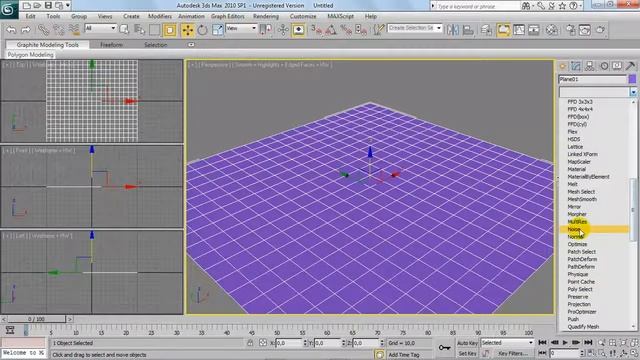Open the Material Editor icon

[x=552, y=29]
